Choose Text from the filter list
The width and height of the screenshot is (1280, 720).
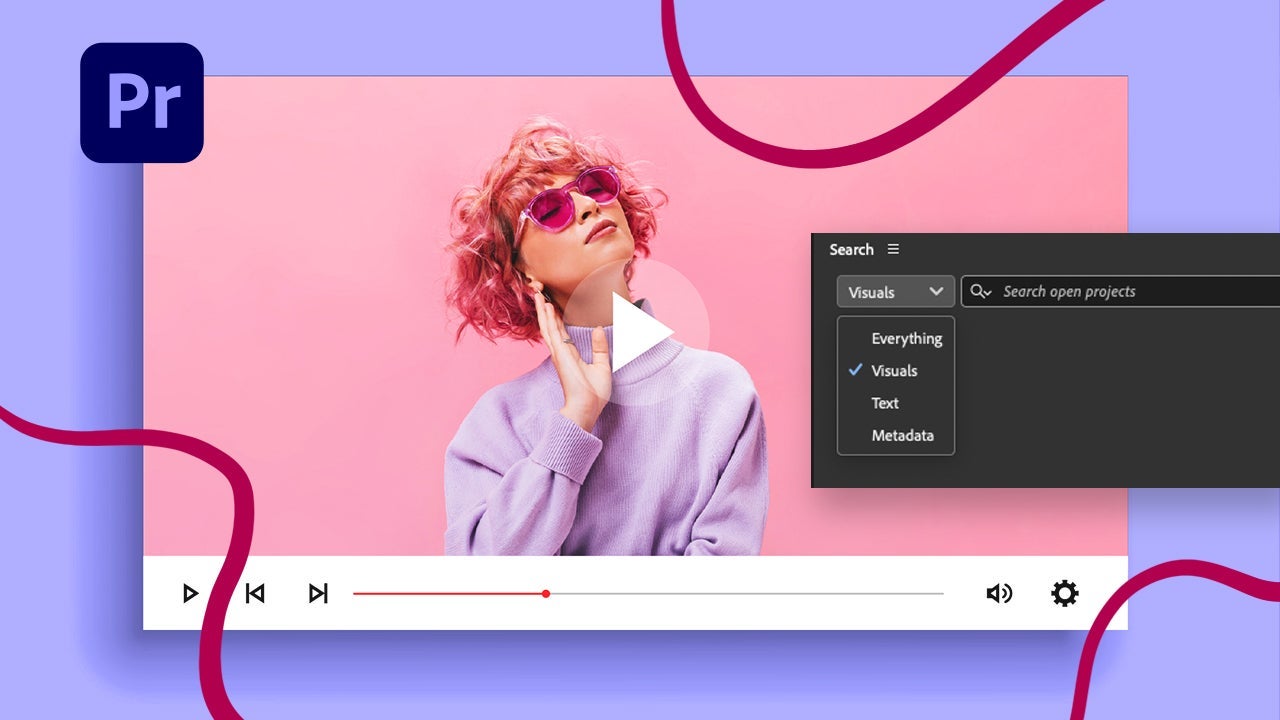(x=885, y=403)
